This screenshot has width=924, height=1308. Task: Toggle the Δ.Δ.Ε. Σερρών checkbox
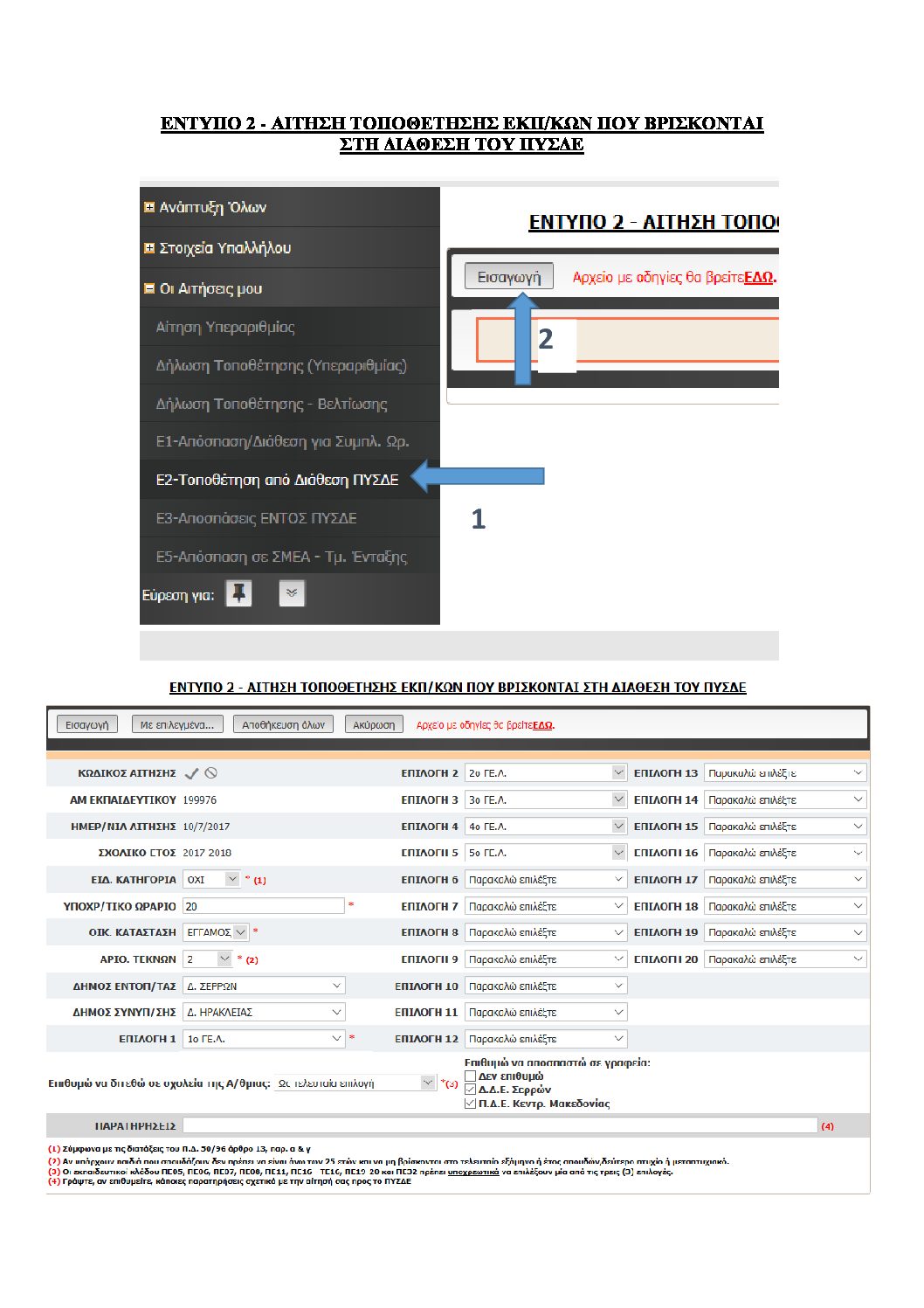tap(471, 1090)
